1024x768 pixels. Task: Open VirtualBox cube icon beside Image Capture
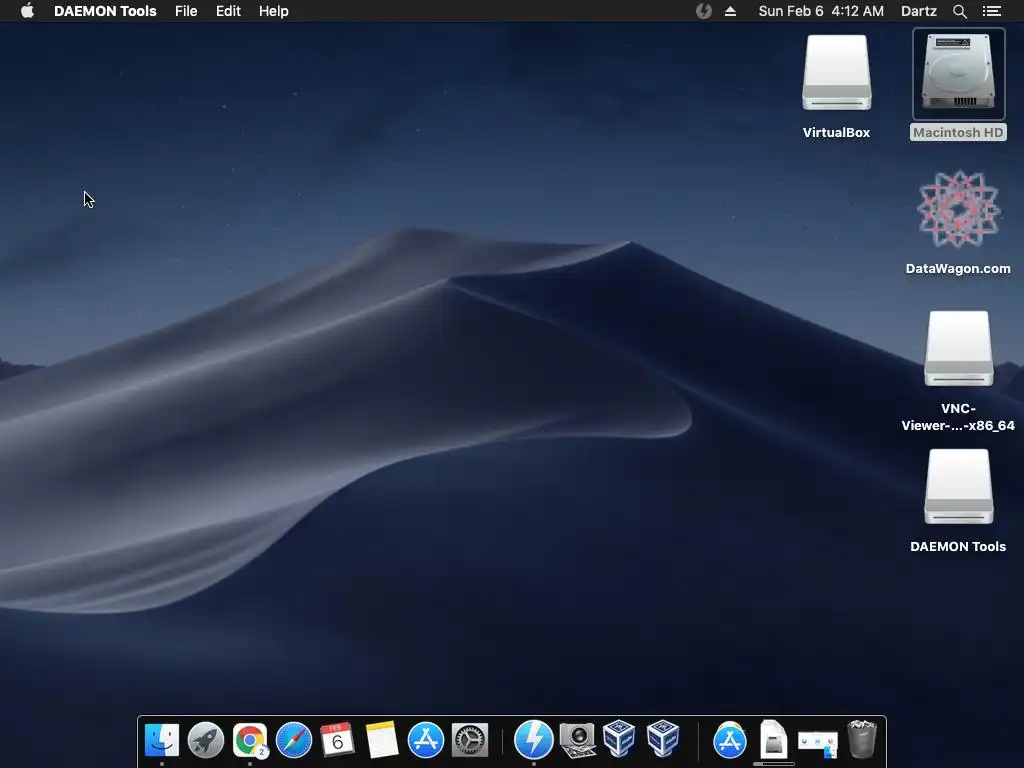pyautogui.click(x=619, y=739)
